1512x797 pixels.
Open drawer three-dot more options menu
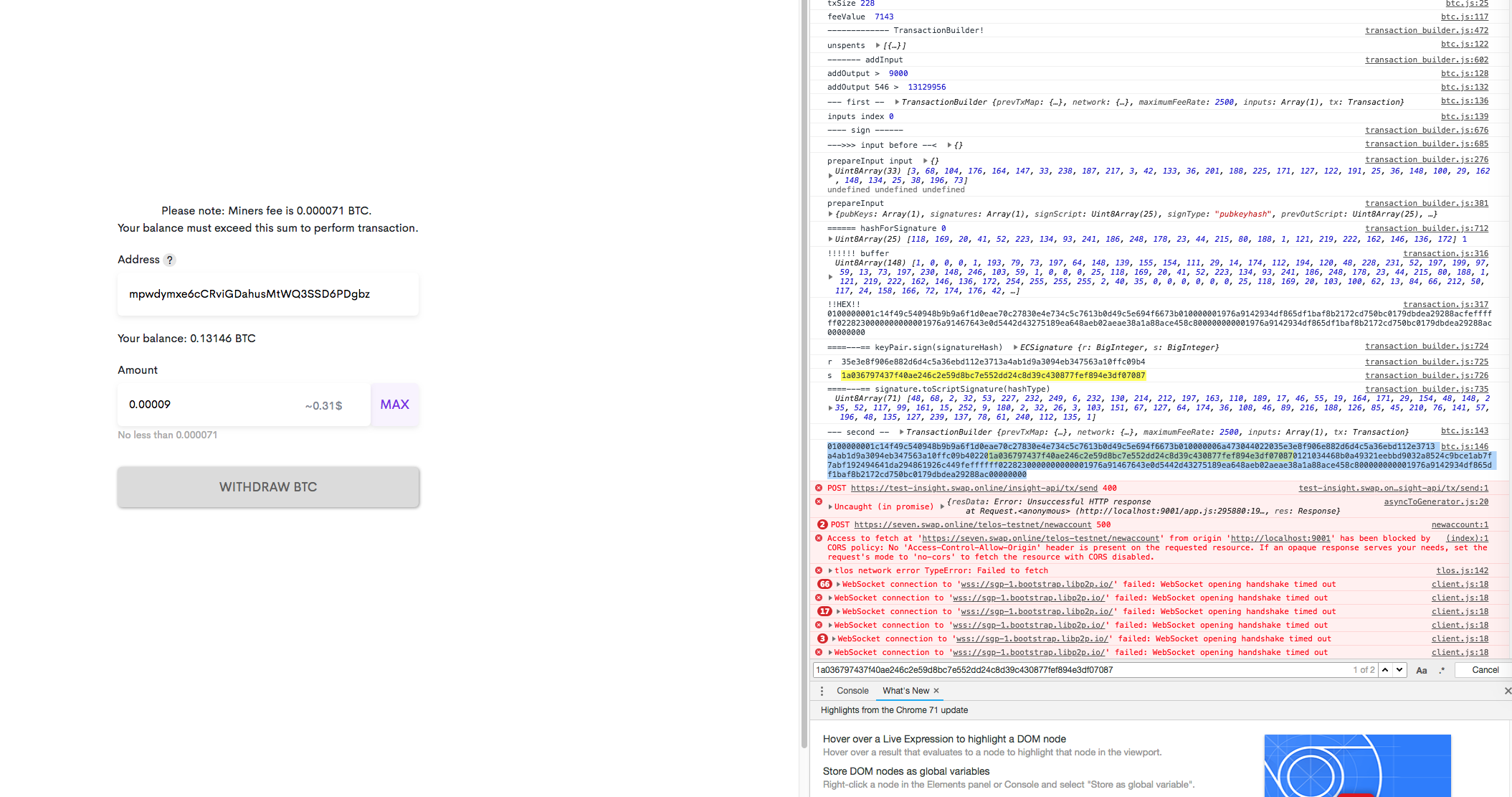tap(822, 691)
